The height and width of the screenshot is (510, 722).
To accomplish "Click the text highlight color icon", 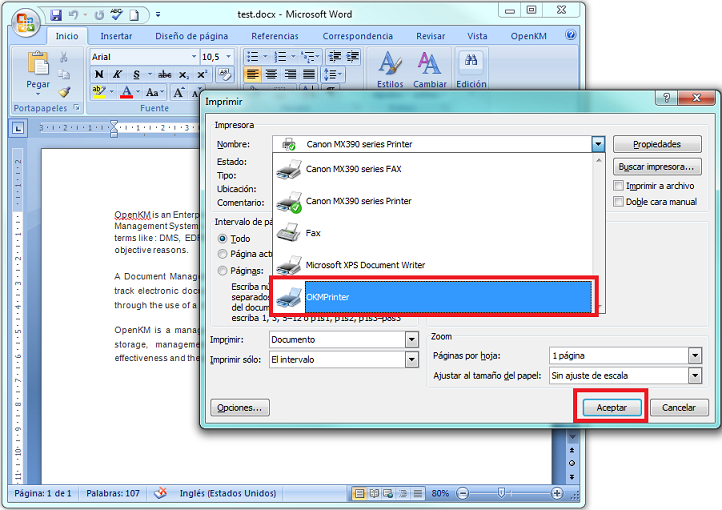I will (x=99, y=92).
